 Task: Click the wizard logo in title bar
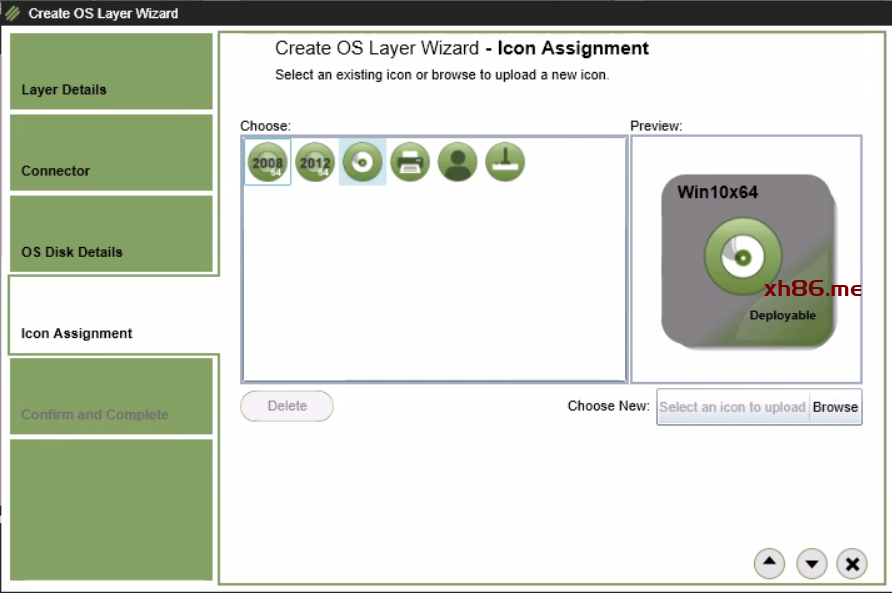(x=13, y=13)
